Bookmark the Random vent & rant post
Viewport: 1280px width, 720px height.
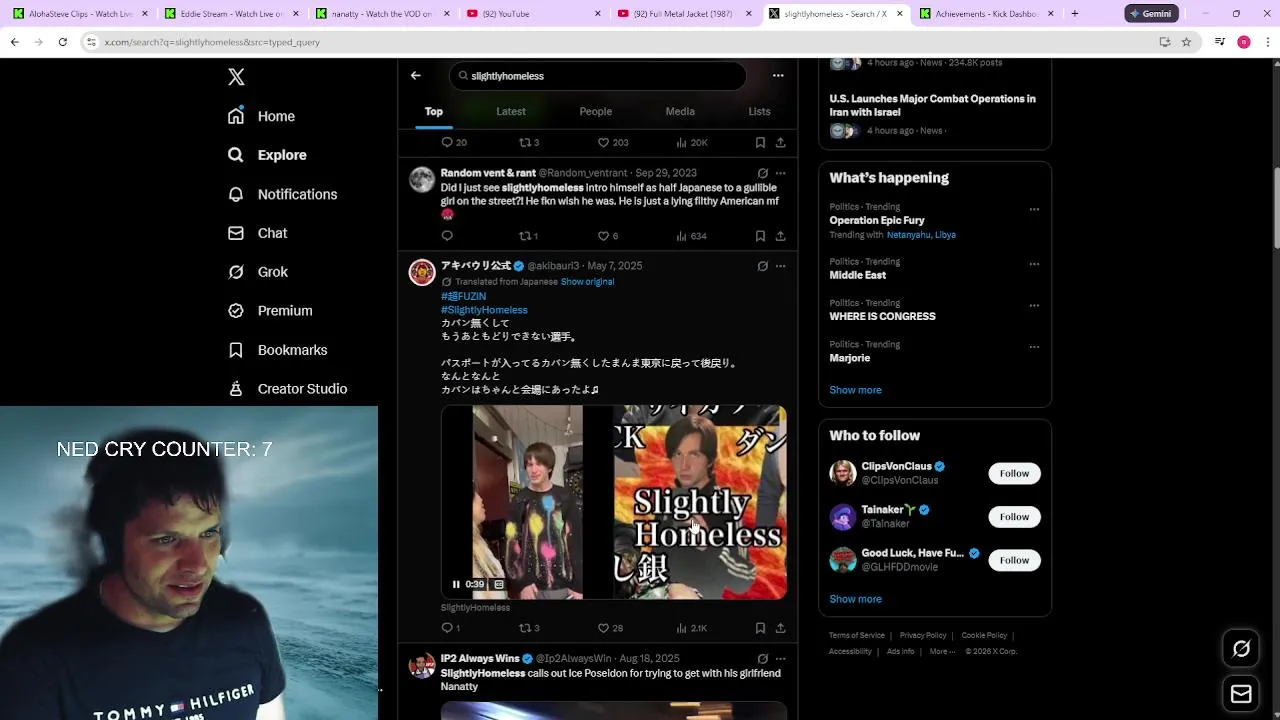click(x=760, y=236)
